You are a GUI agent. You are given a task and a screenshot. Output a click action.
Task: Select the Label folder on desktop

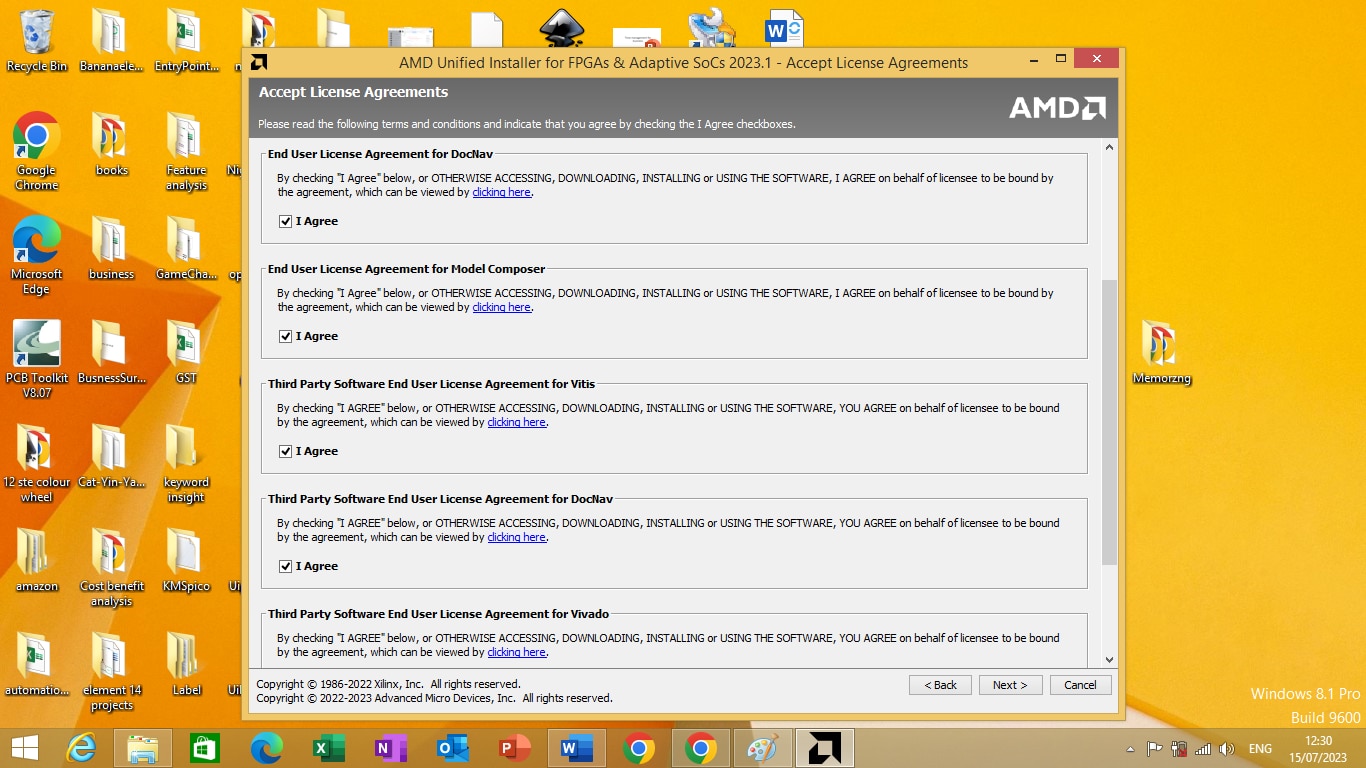pos(186,665)
